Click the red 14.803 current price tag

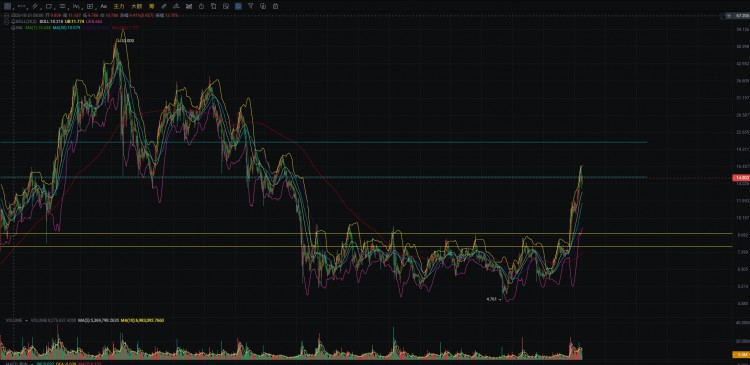(741, 178)
